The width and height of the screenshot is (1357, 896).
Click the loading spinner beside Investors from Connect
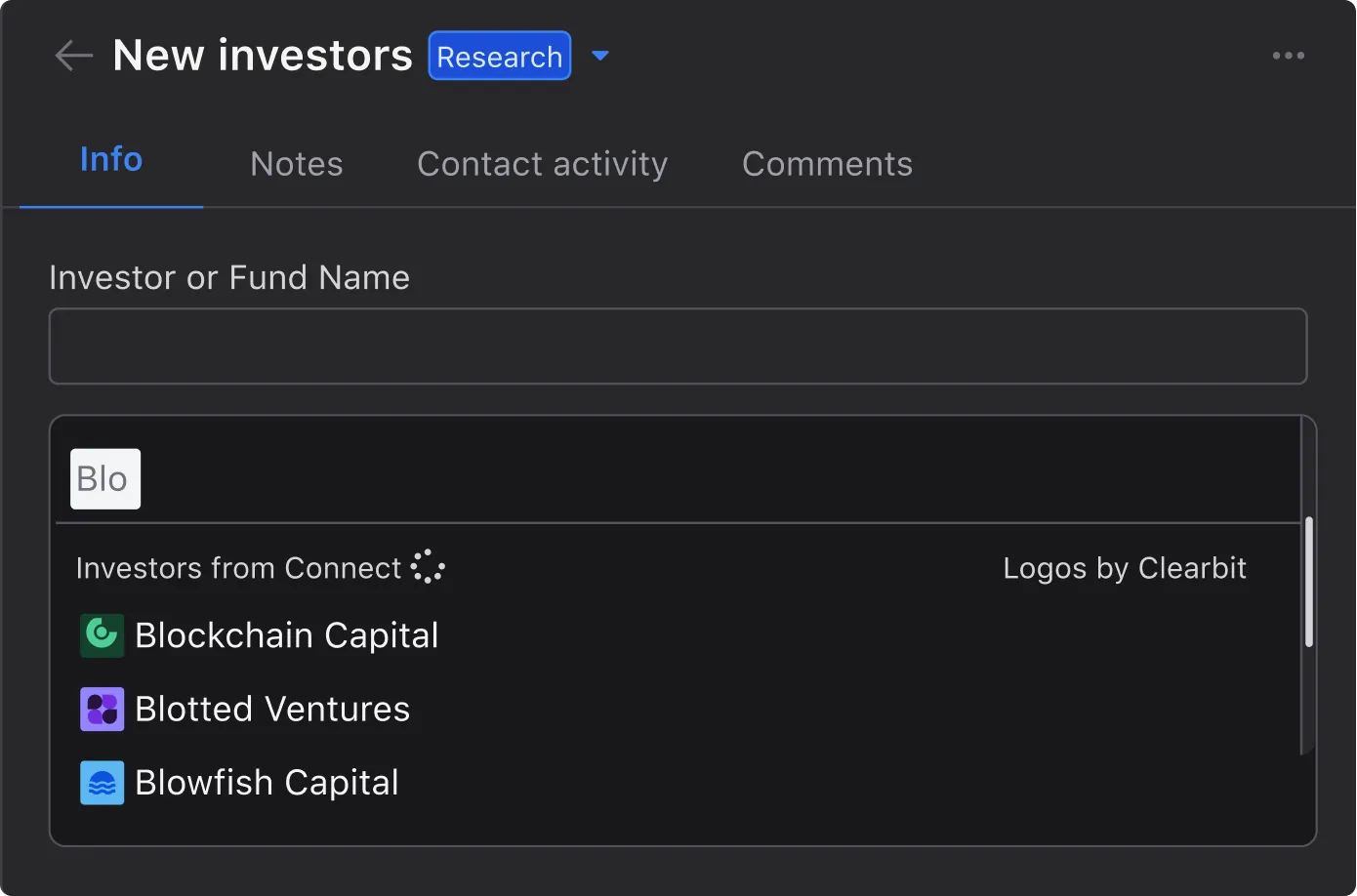(428, 567)
